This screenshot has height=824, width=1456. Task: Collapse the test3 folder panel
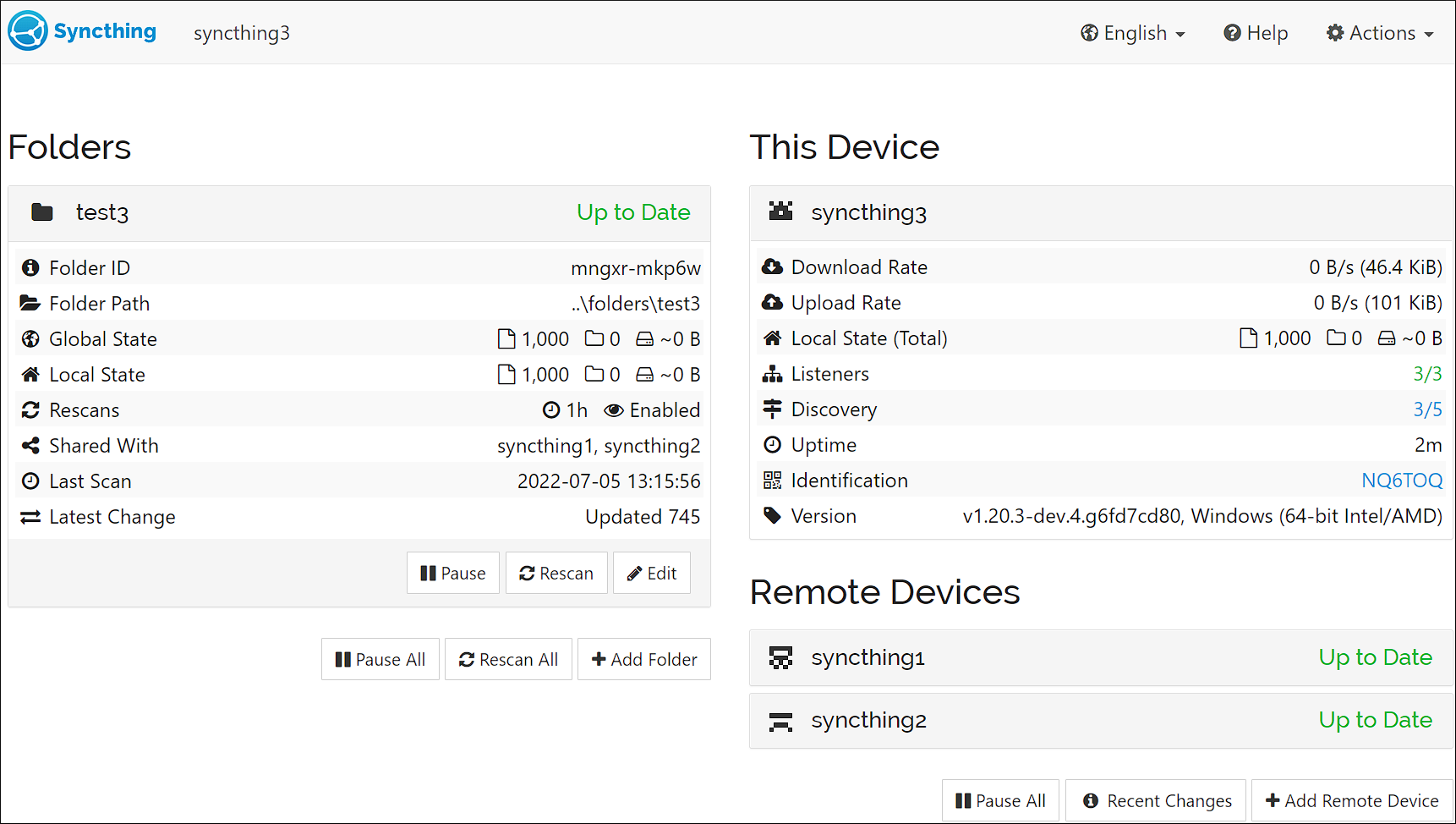click(x=102, y=212)
